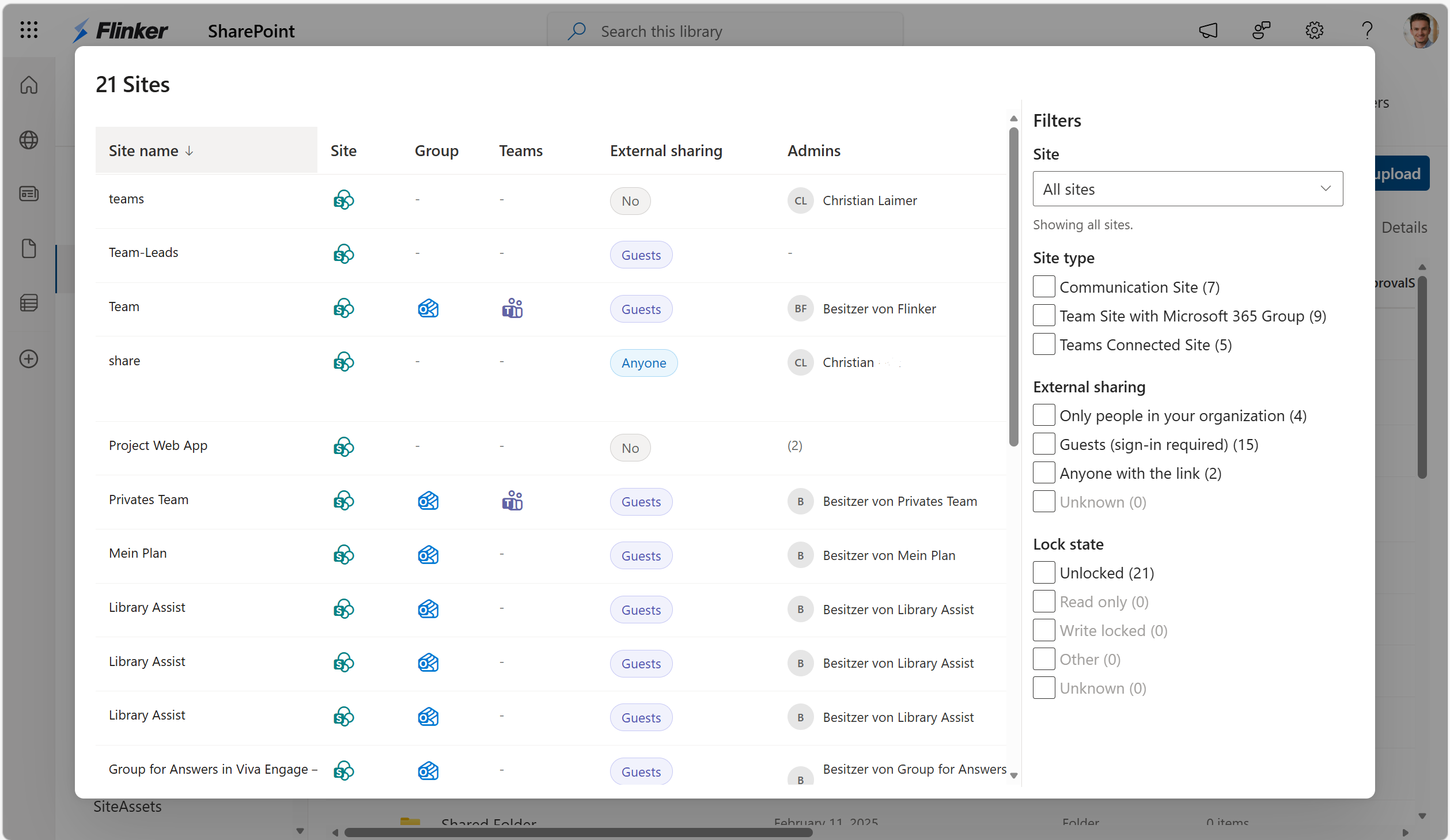Toggle the Site name sort arrow

[189, 151]
